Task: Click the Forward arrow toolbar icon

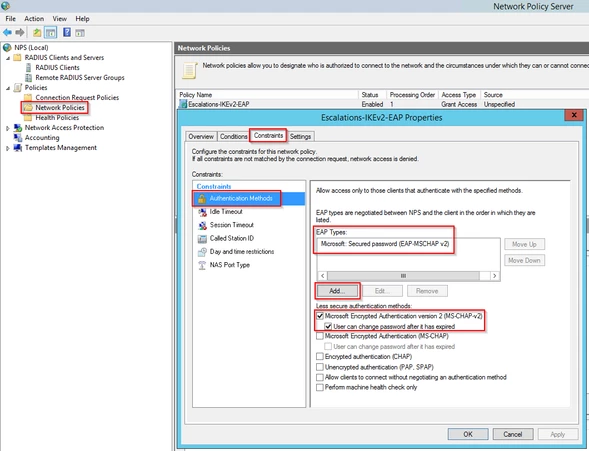Action: tap(20, 33)
